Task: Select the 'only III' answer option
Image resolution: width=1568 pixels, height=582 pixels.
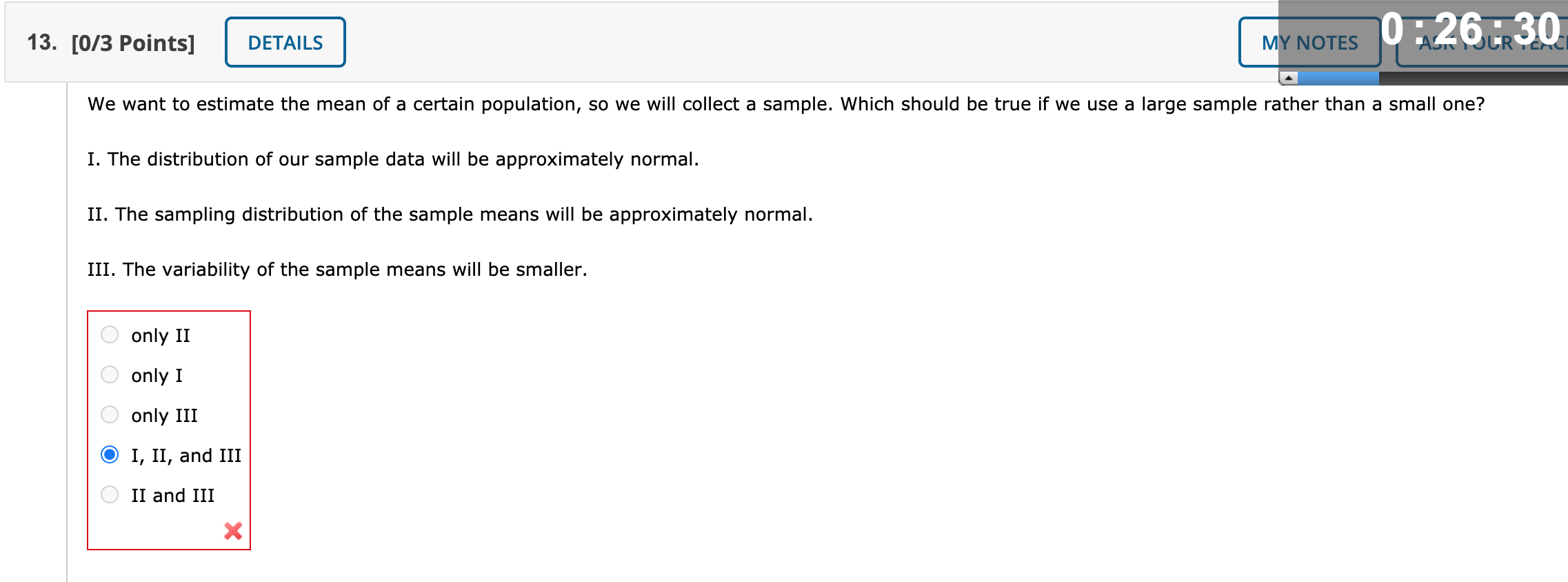Action: [110, 415]
